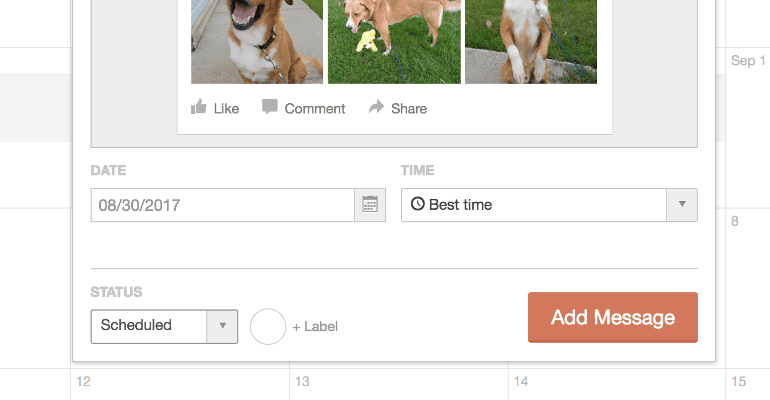The width and height of the screenshot is (770, 400).
Task: Click the thumbs-up Like icon
Action: [199, 107]
